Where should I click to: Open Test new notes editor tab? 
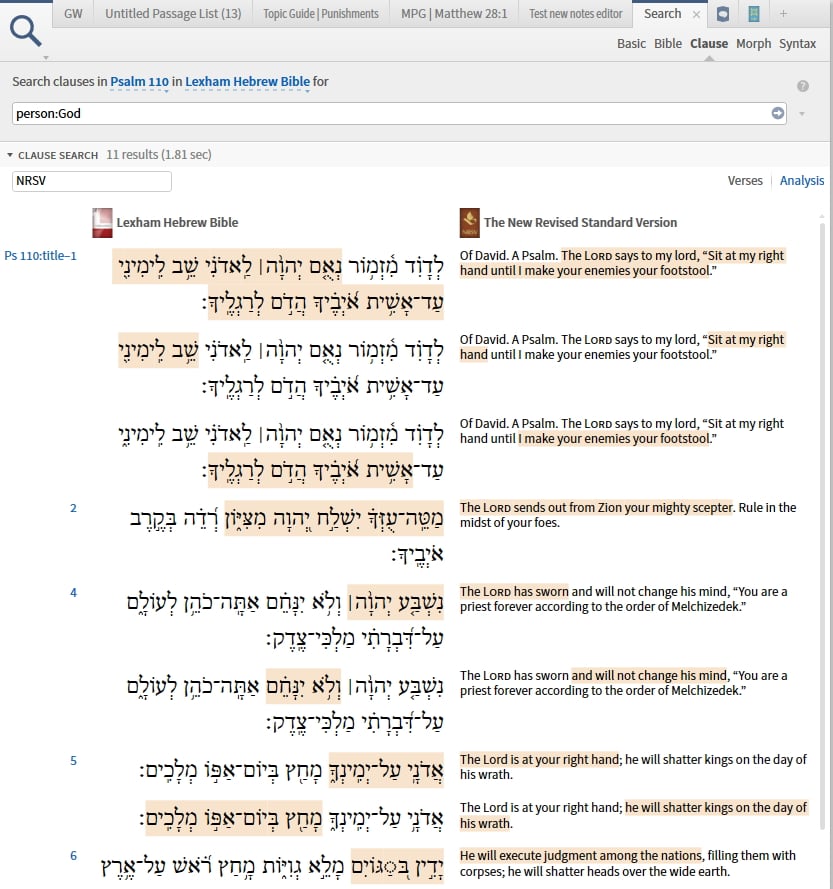[576, 14]
